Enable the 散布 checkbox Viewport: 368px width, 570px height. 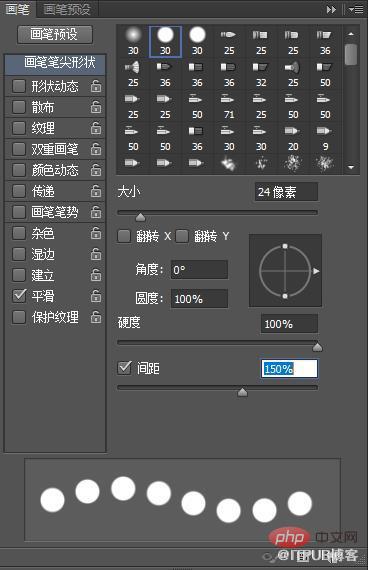click(x=19, y=107)
